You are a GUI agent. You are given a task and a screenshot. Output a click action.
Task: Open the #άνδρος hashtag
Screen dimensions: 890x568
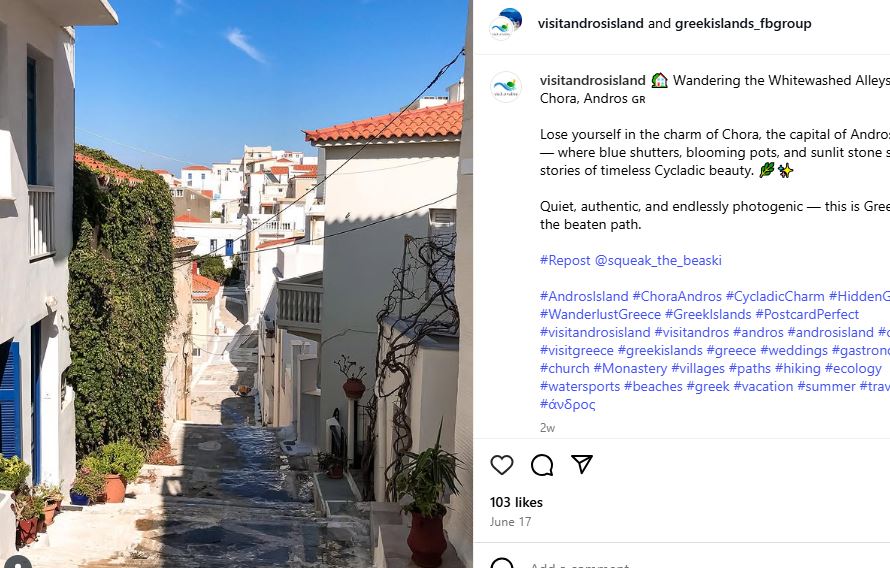click(568, 405)
